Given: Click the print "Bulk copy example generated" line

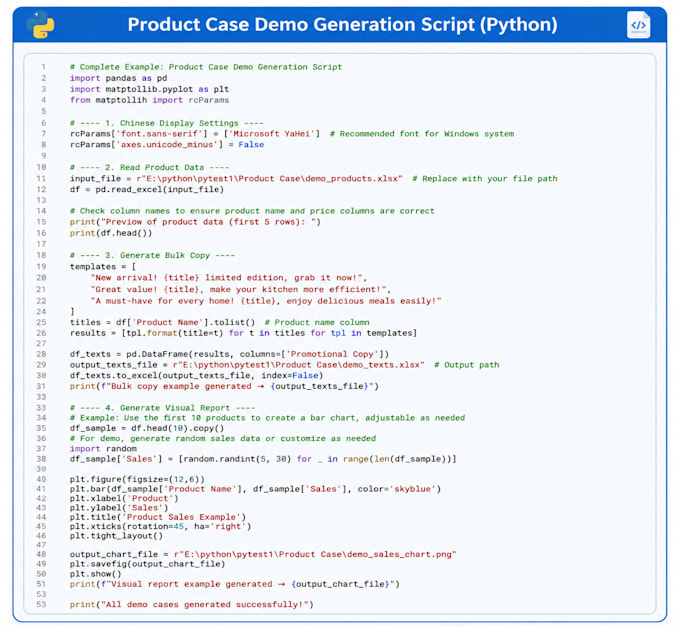Looking at the screenshot, I should tap(224, 386).
